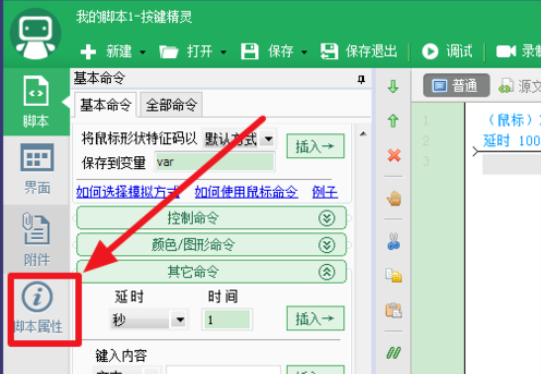
Task: Pin the 基本命令 panel
Action: coord(361,79)
